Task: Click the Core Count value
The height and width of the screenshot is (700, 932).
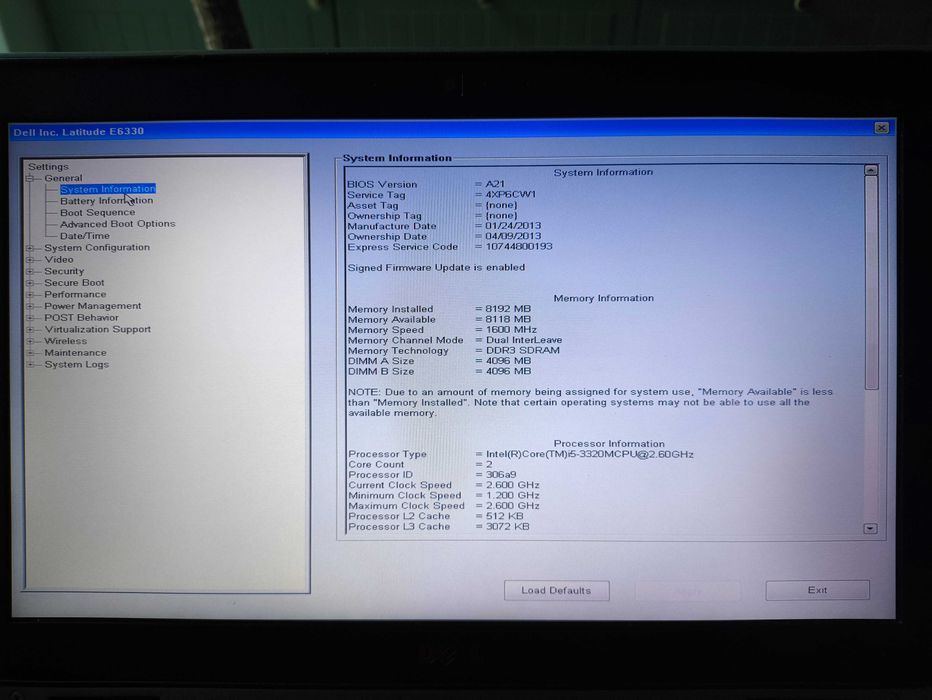Action: click(x=489, y=464)
